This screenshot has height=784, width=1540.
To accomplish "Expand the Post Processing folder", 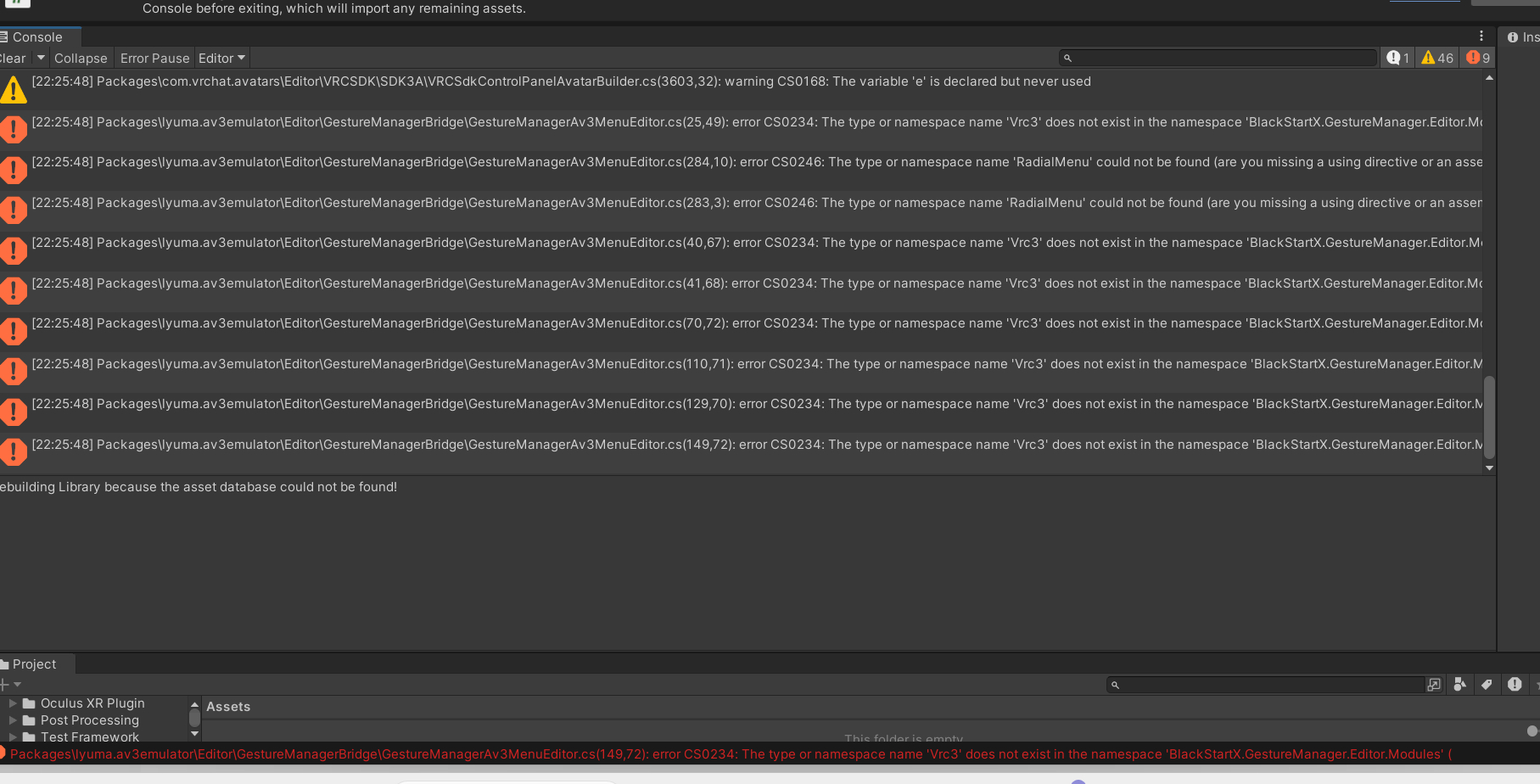I will click(x=13, y=720).
